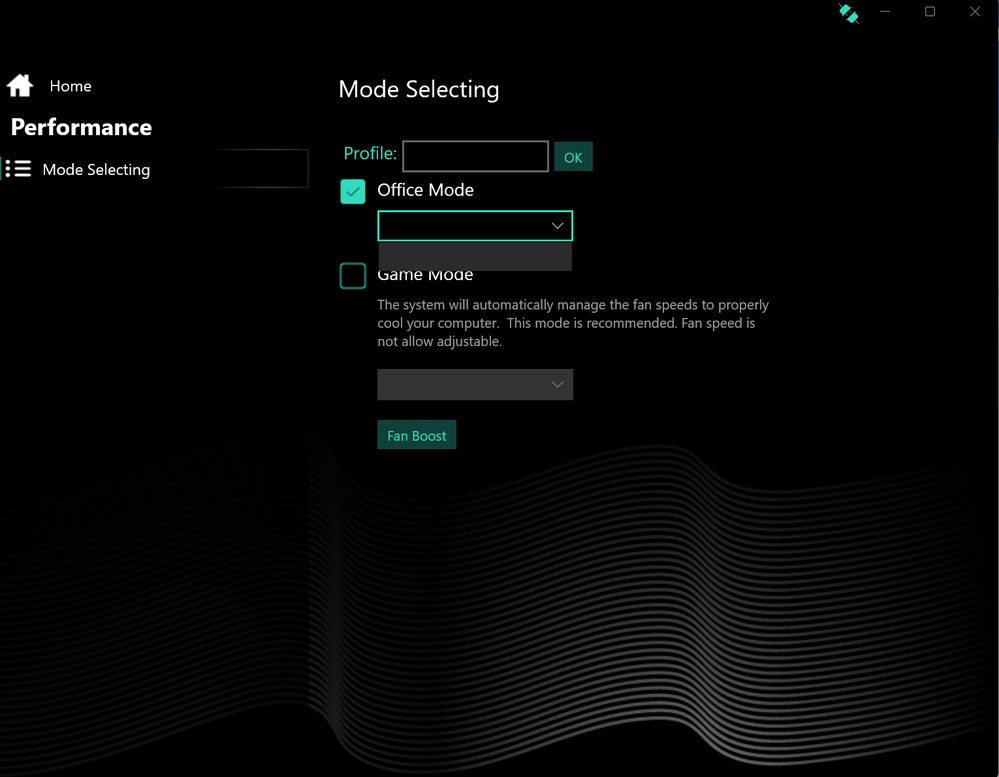Close the application window

click(x=975, y=12)
